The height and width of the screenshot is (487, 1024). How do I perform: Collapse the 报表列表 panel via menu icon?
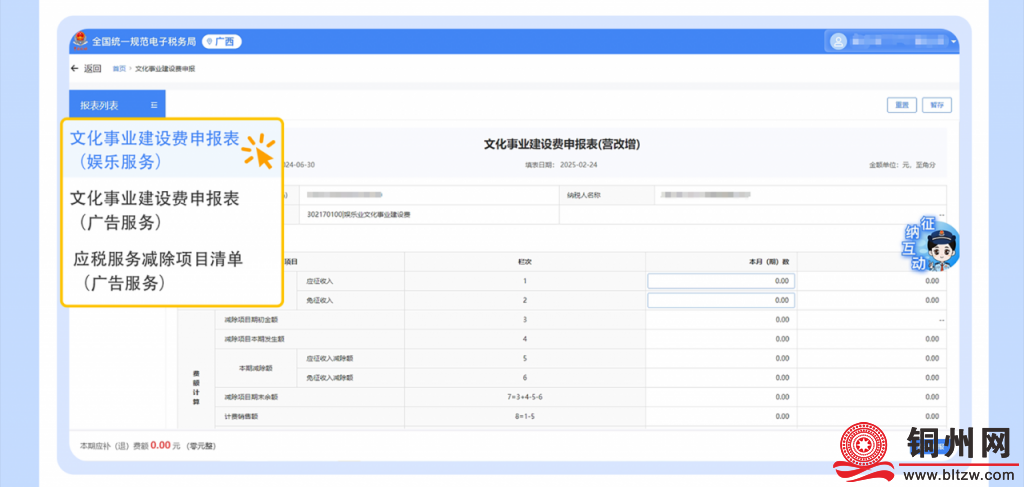[x=154, y=105]
